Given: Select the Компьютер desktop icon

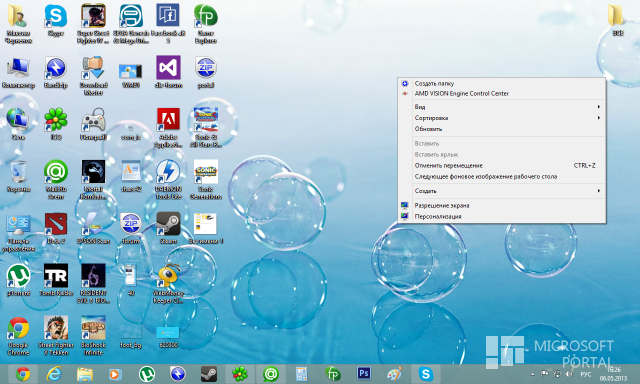Looking at the screenshot, I should 18,72.
